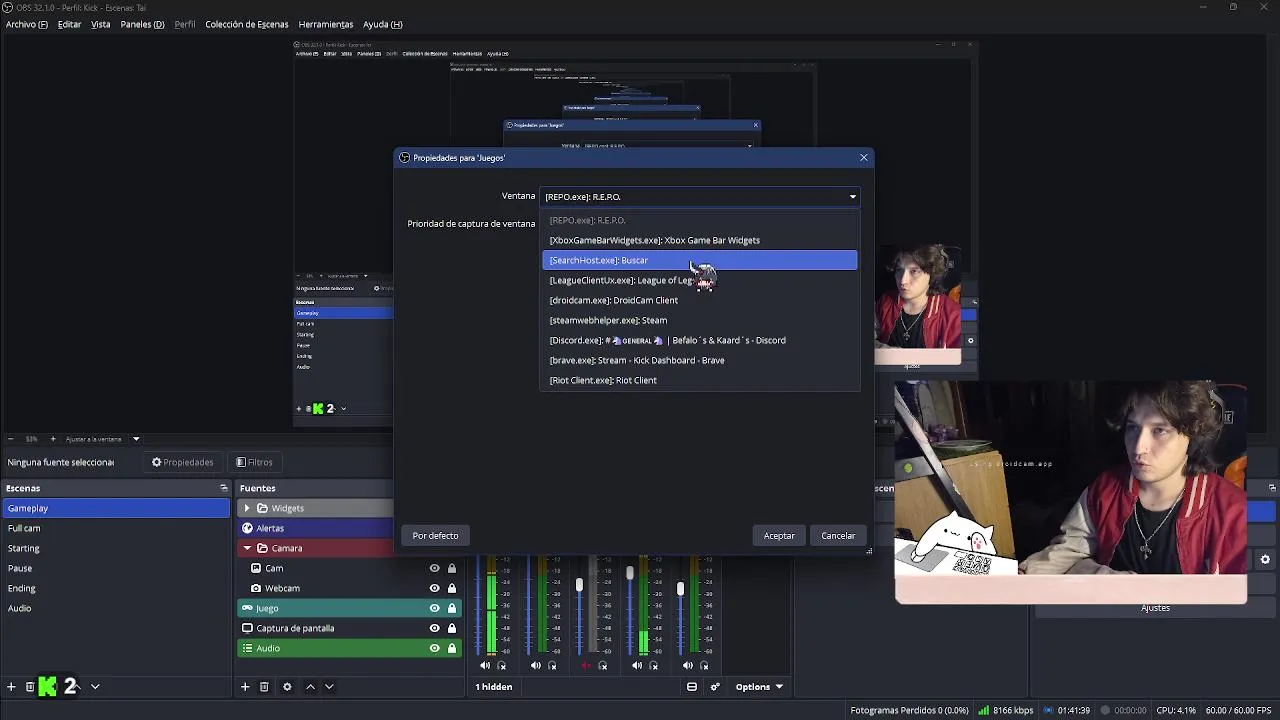
Task: Move source up in Fuentes list
Action: (x=310, y=687)
